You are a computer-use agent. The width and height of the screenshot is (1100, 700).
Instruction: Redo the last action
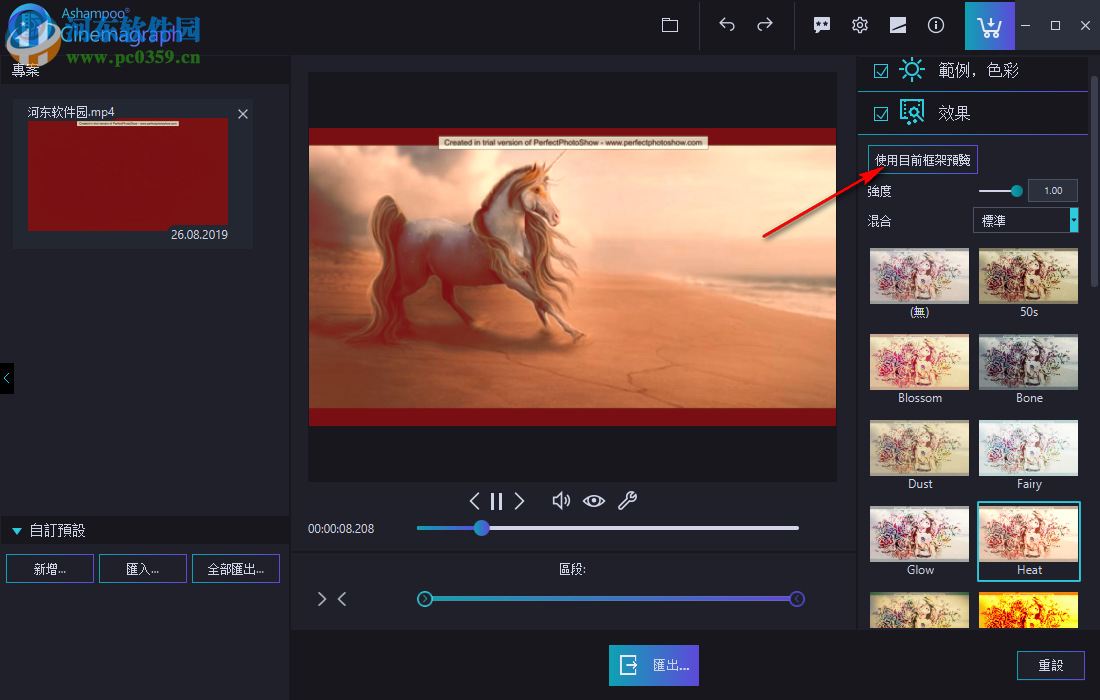click(764, 25)
